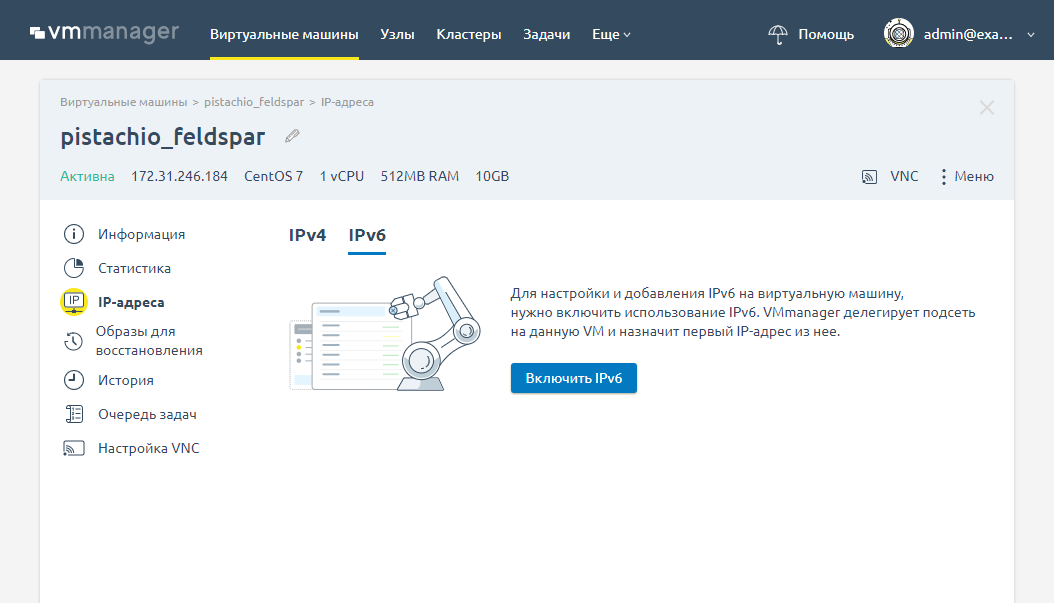Click the CentOS 7 label
Screen dimensions: 1054x603
coord(274,176)
